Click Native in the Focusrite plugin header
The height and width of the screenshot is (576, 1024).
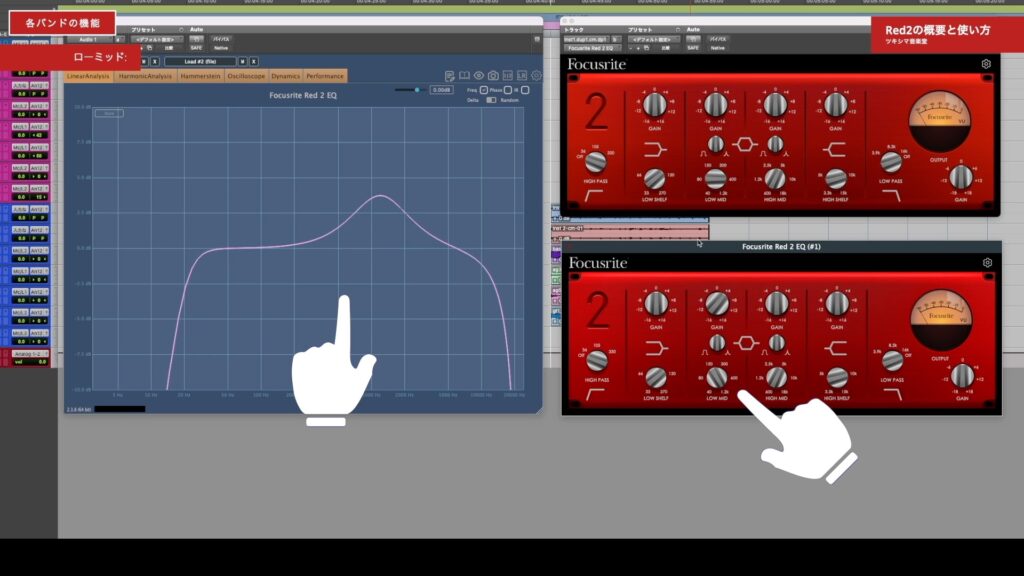[x=718, y=48]
